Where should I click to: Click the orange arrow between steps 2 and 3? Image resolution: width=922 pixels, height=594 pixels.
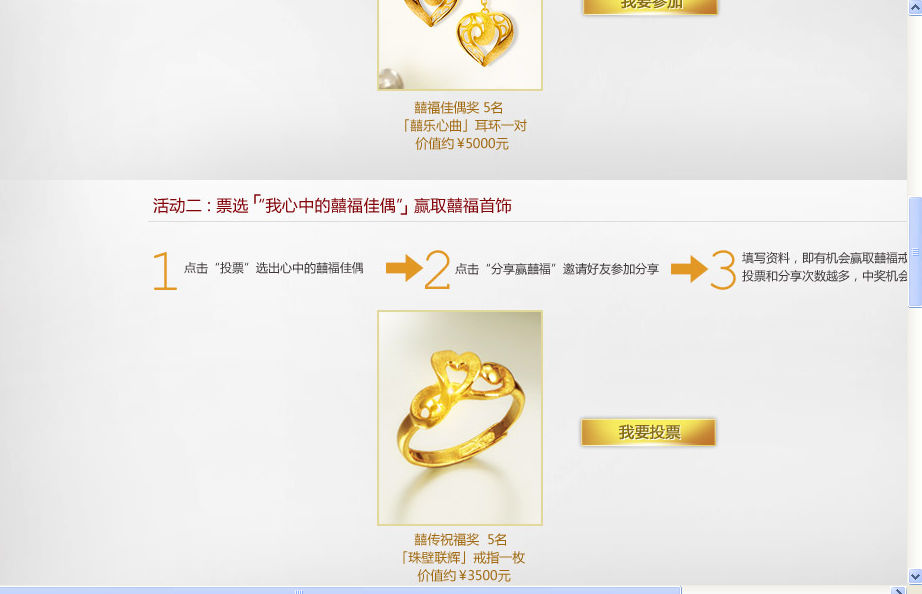(x=689, y=269)
